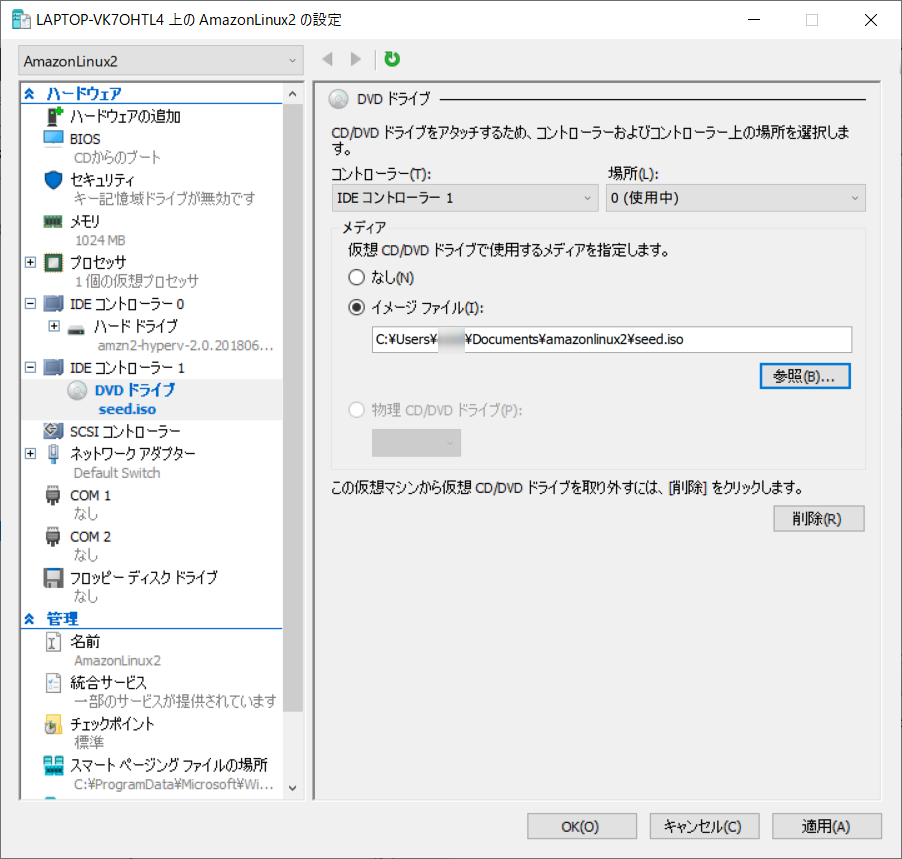Select the イメージ ファイル(I) radio button
This screenshot has height=859, width=902.
[x=357, y=307]
